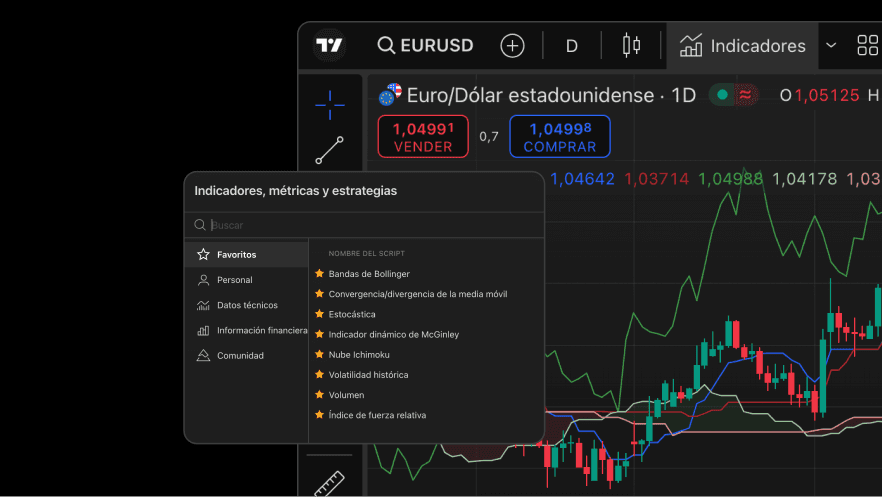
Task: Open the candlestick chart type icon
Action: tap(631, 46)
